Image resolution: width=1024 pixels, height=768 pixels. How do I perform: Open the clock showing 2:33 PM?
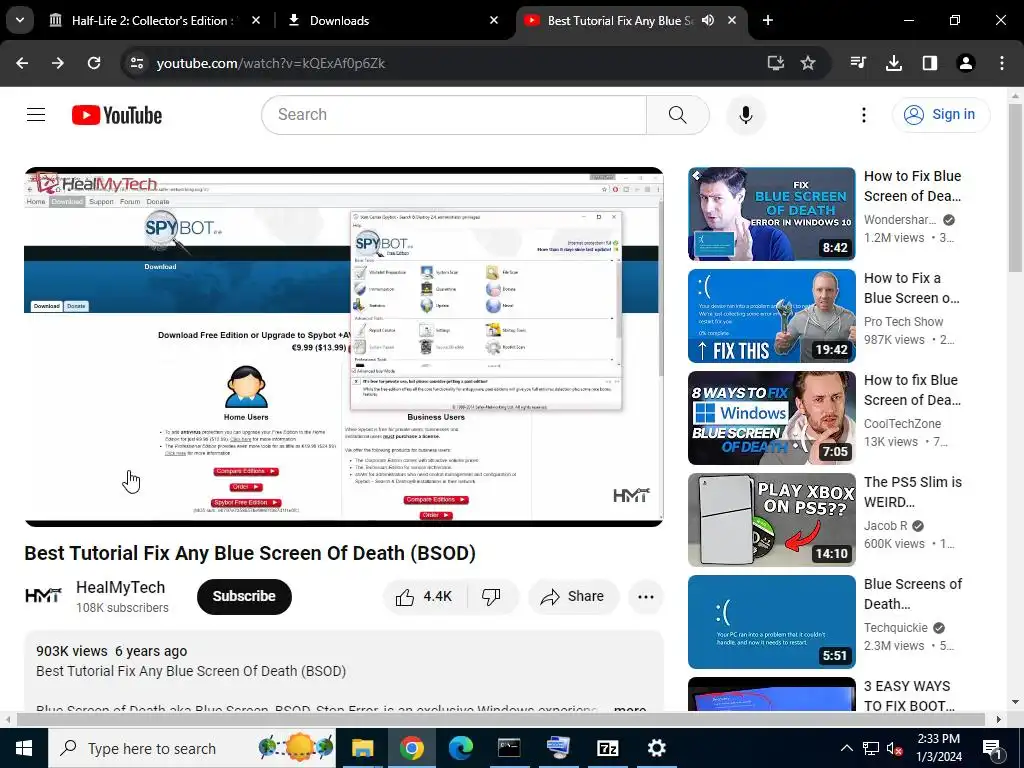click(939, 748)
